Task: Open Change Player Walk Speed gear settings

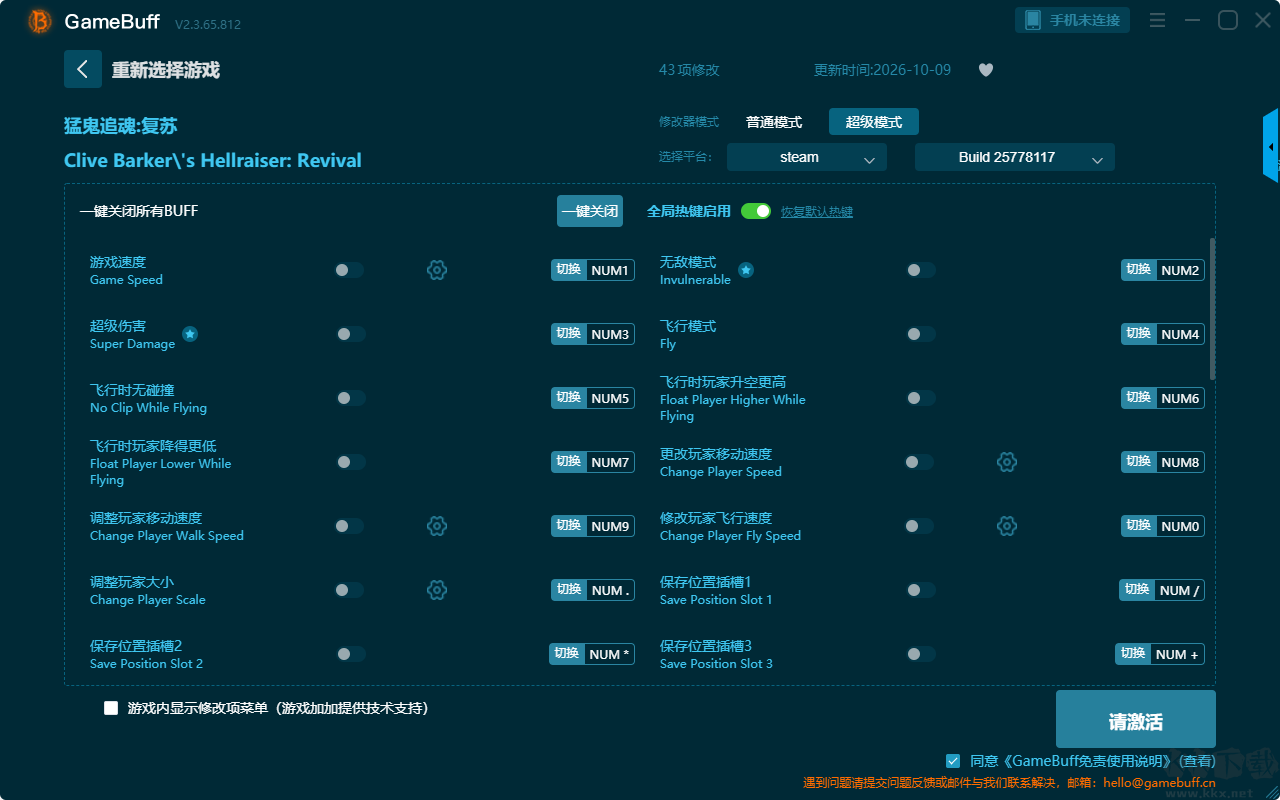Action: [437, 526]
